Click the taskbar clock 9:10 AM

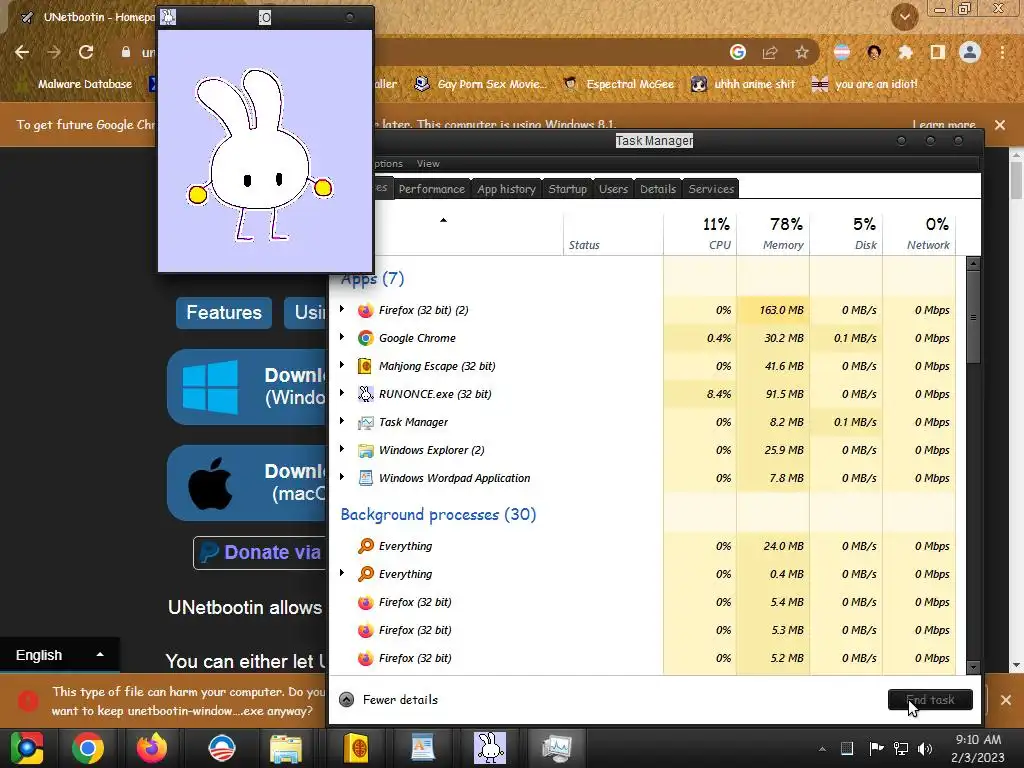click(978, 740)
